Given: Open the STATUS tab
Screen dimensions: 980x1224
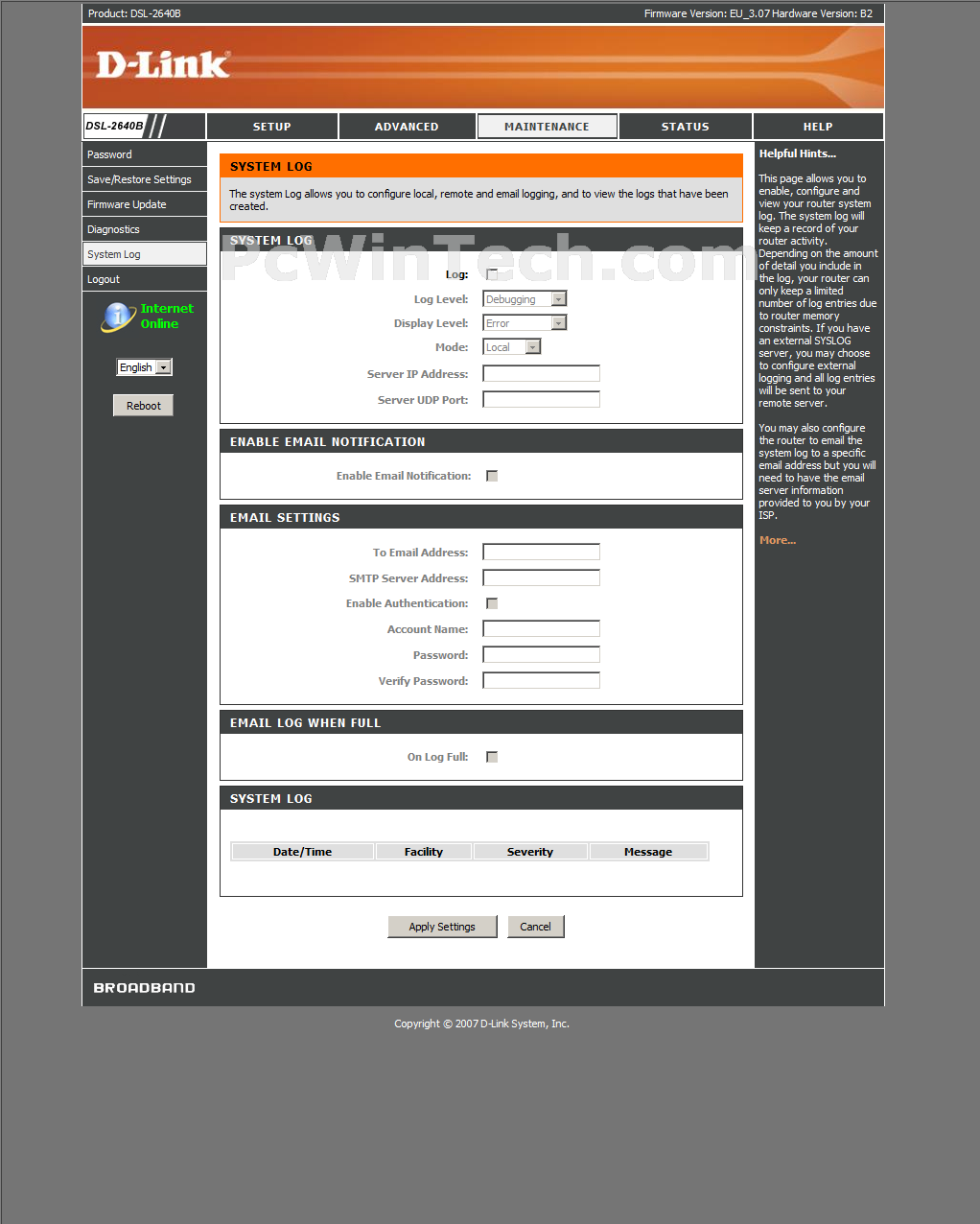Looking at the screenshot, I should pyautogui.click(x=686, y=127).
